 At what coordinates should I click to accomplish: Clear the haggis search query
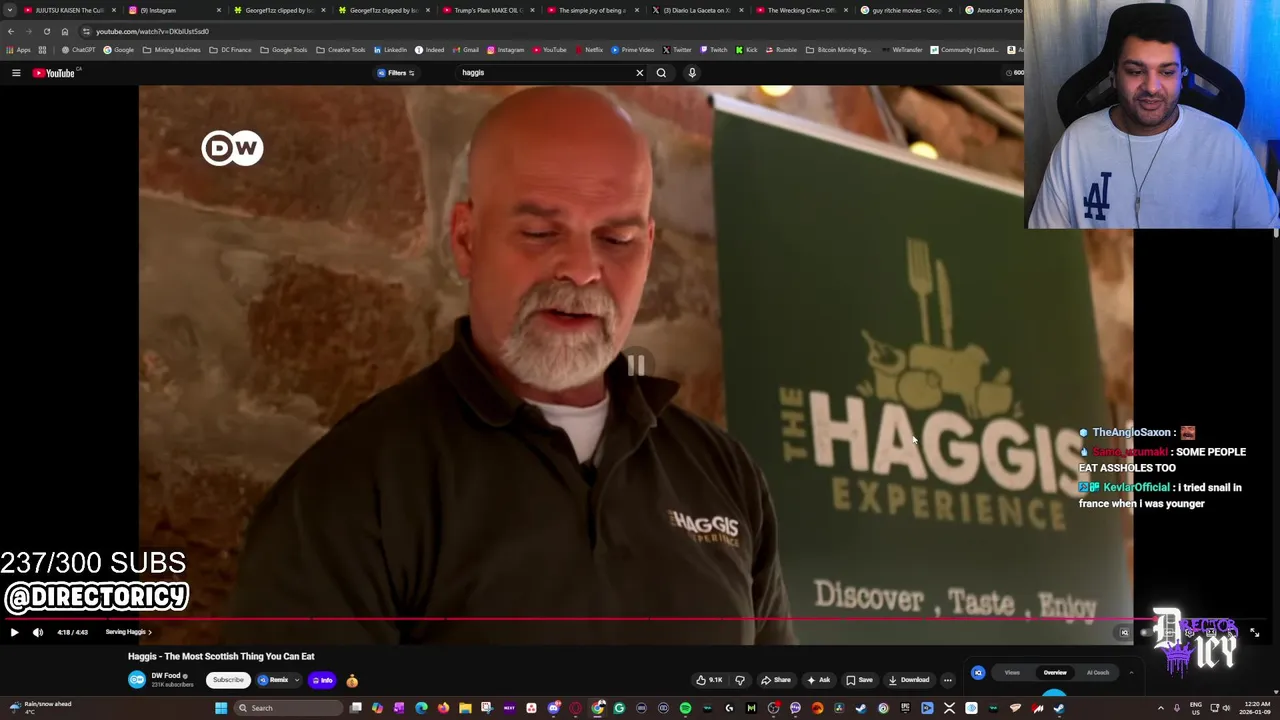coord(640,73)
